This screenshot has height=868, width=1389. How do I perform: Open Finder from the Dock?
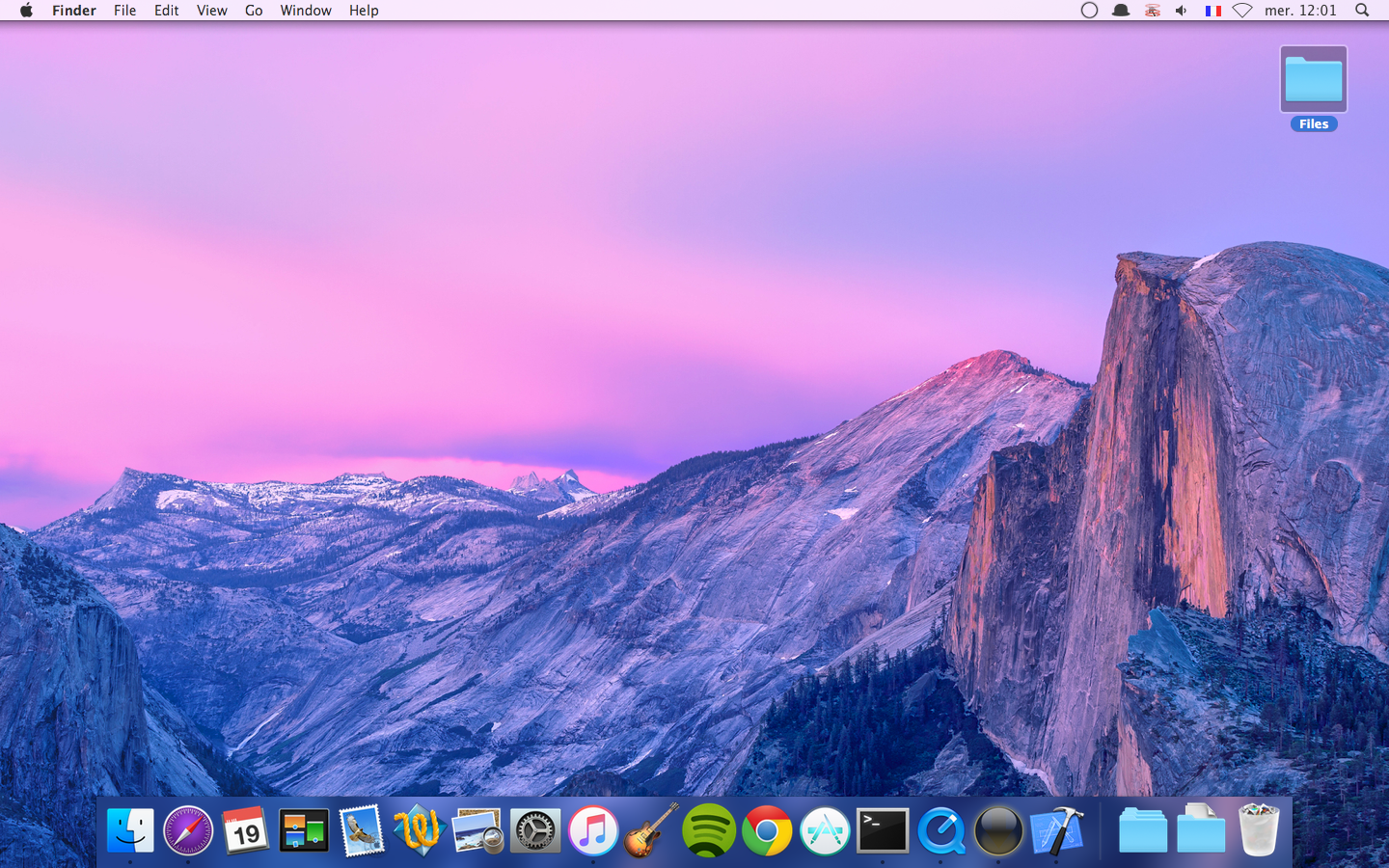click(x=130, y=830)
